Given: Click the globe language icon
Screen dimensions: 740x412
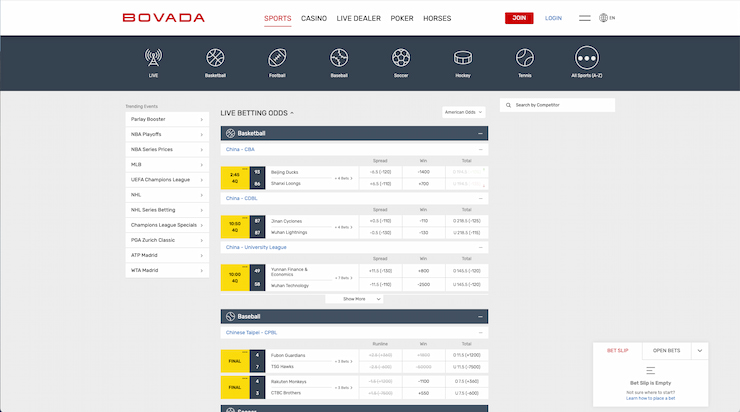Looking at the screenshot, I should click(x=603, y=18).
